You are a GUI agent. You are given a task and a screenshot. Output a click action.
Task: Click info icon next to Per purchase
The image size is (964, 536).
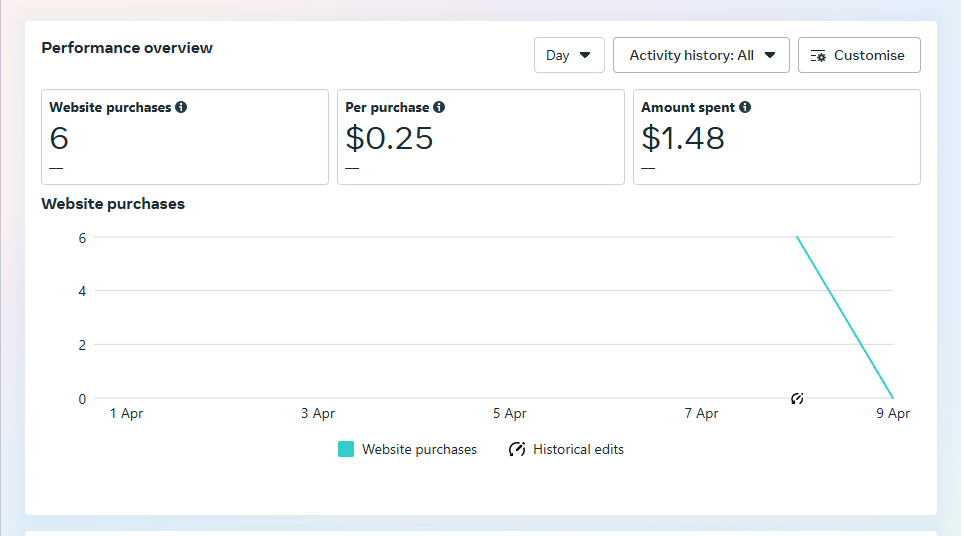[439, 107]
